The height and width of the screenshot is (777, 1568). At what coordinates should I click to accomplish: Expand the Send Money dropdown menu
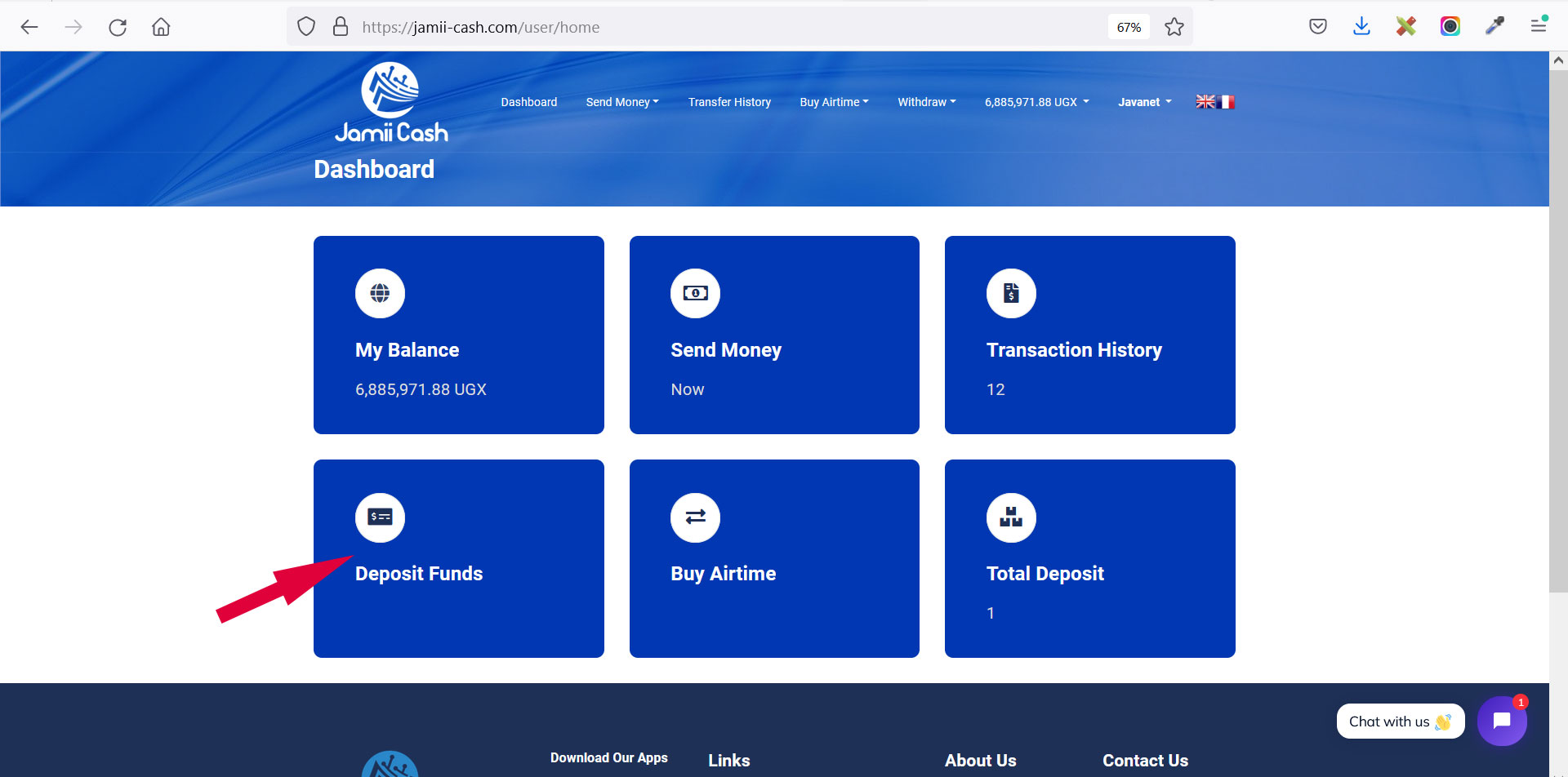point(621,102)
